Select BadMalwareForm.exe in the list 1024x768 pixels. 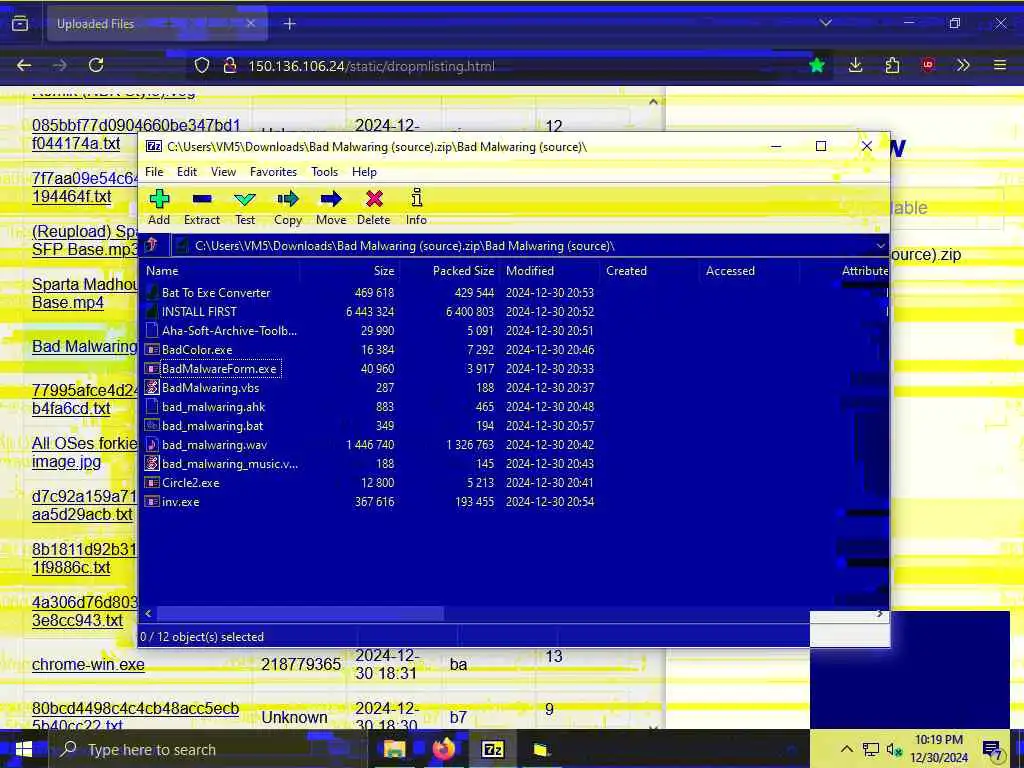pos(219,368)
